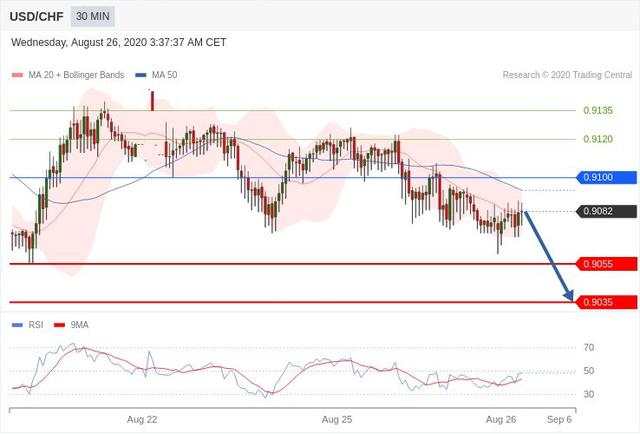
Task: Click the 'Aug 25' date axis label
Action: click(337, 419)
